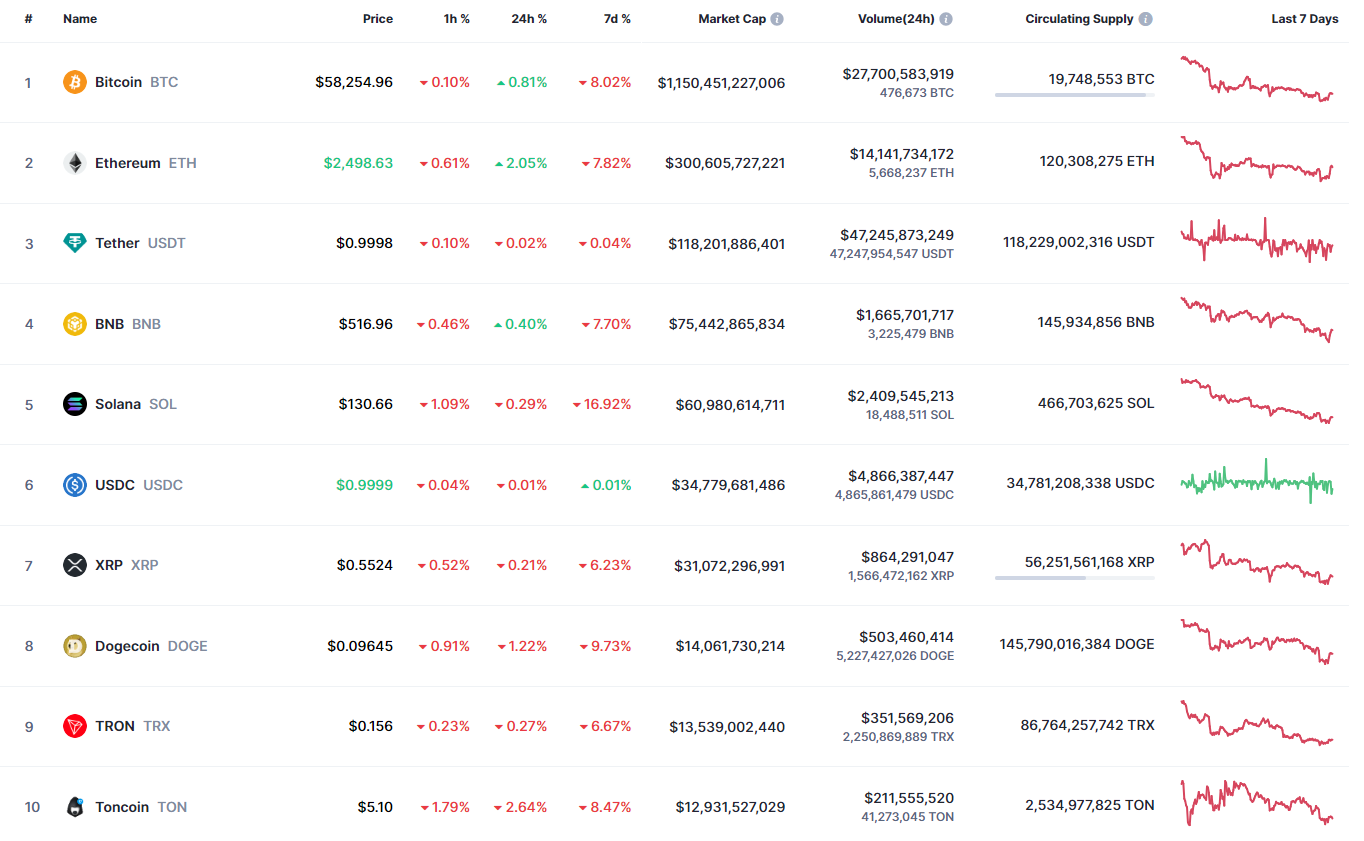1364x841 pixels.
Task: Click the Ethereum diamond logo
Action: click(75, 163)
